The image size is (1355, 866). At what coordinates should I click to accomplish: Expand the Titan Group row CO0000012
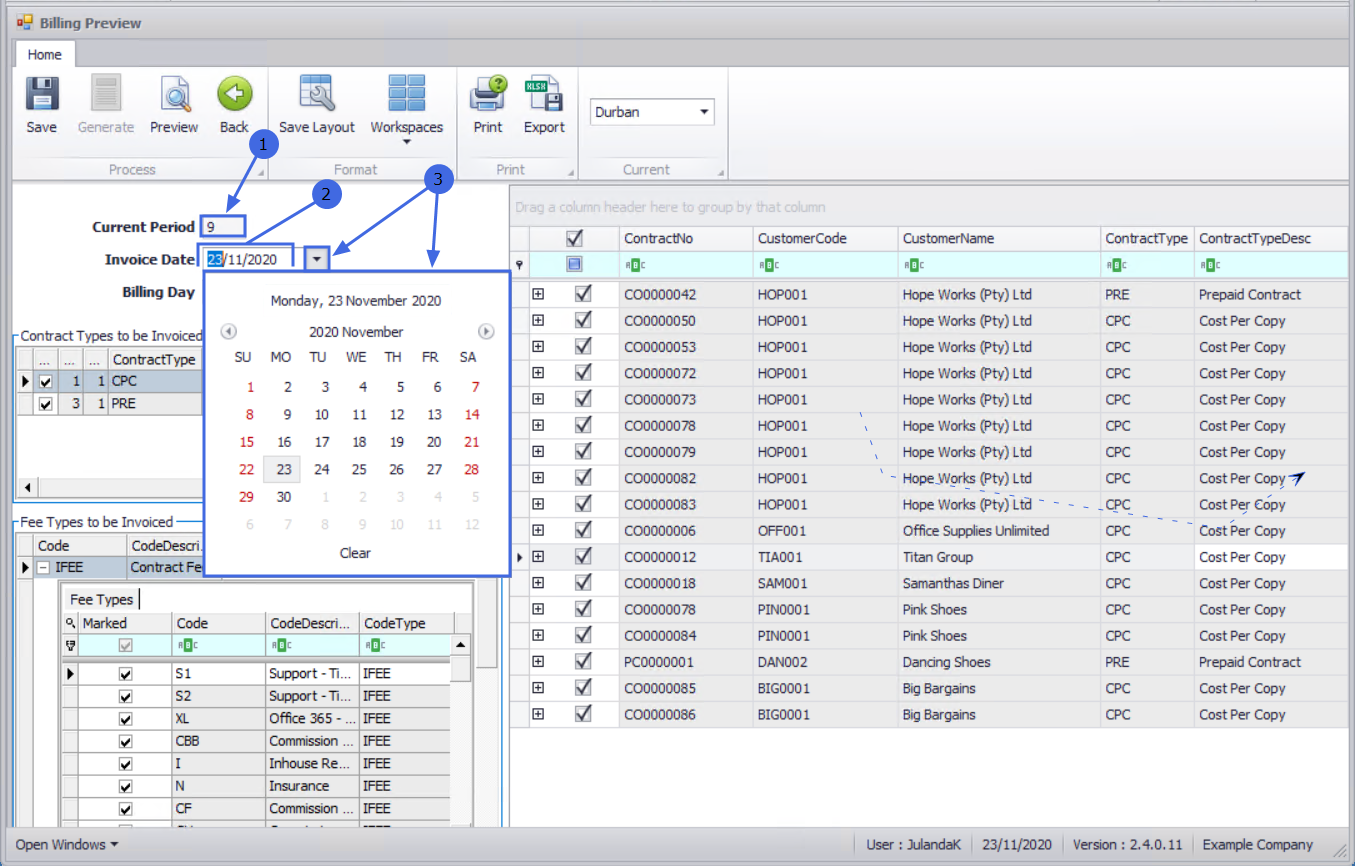pos(538,557)
